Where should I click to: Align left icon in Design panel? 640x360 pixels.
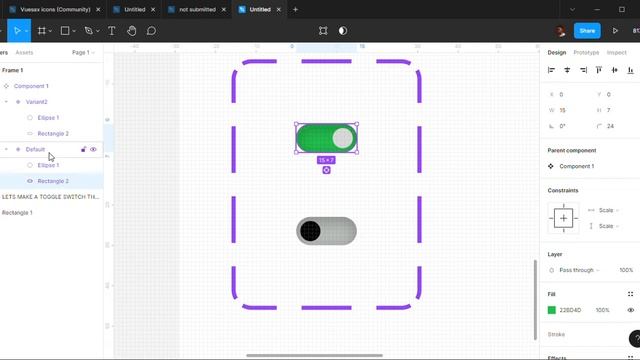pos(551,70)
